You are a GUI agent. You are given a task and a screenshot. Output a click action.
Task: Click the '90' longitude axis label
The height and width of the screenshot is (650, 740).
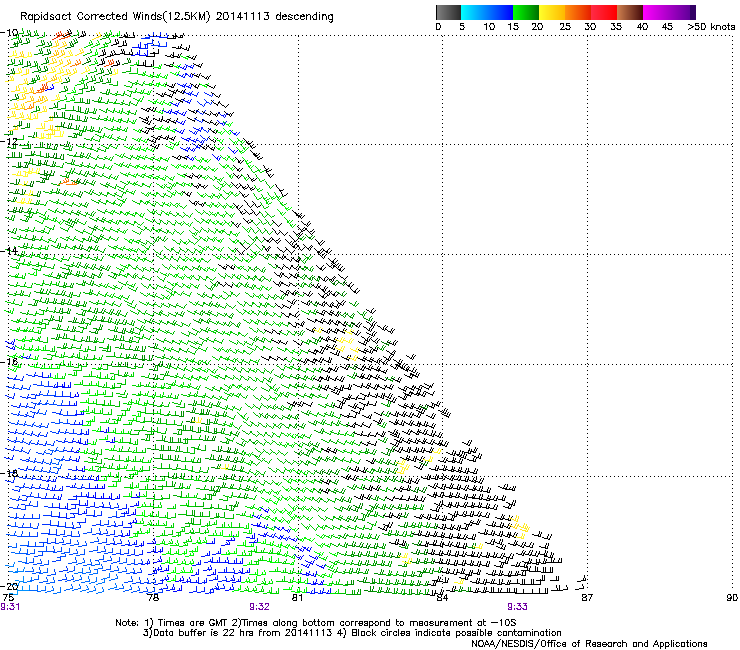[732, 598]
